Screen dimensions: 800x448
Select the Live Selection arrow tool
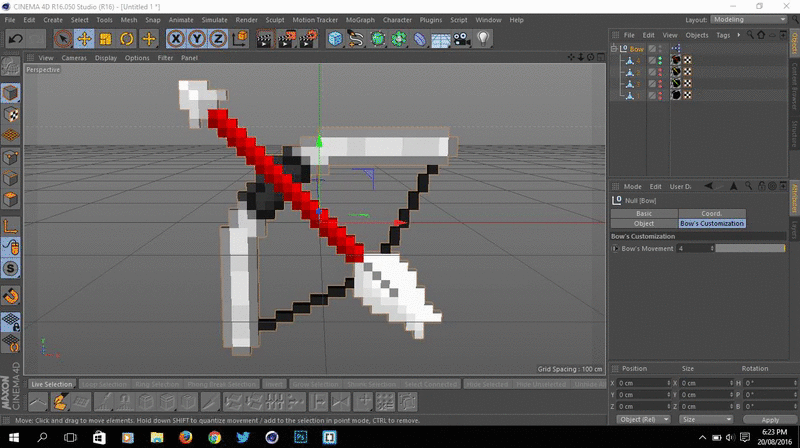coord(63,39)
